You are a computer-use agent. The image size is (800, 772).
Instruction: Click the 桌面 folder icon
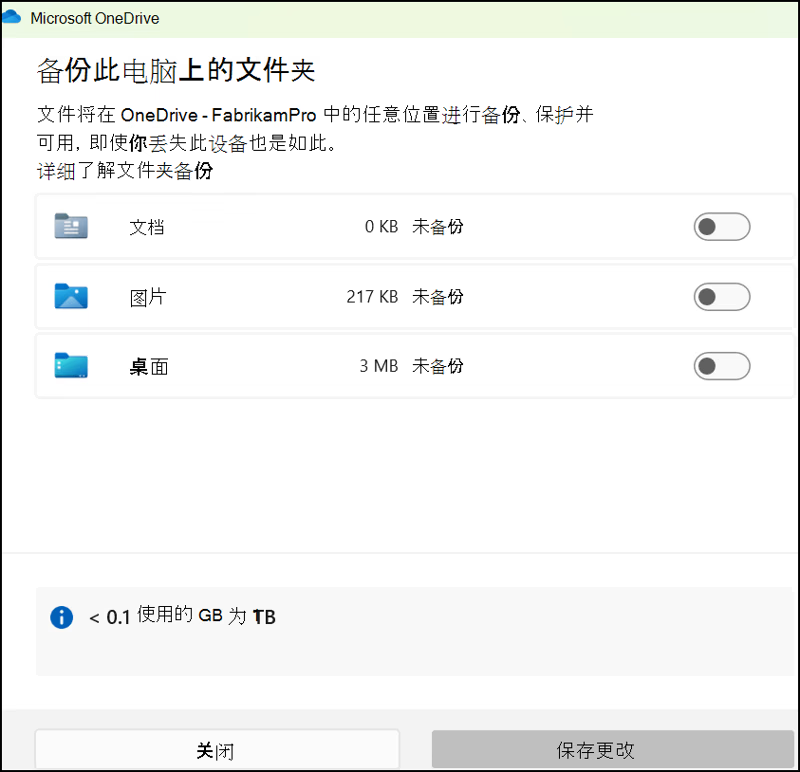pyautogui.click(x=70, y=366)
